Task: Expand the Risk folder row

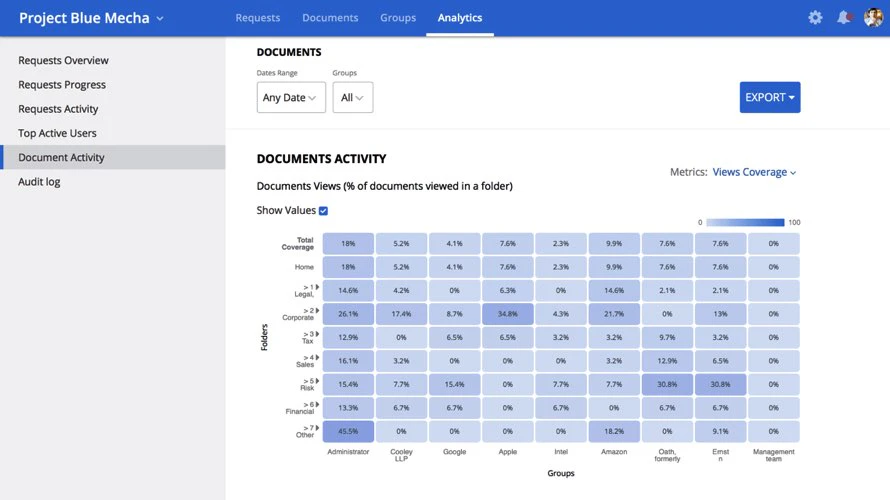Action: [317, 381]
